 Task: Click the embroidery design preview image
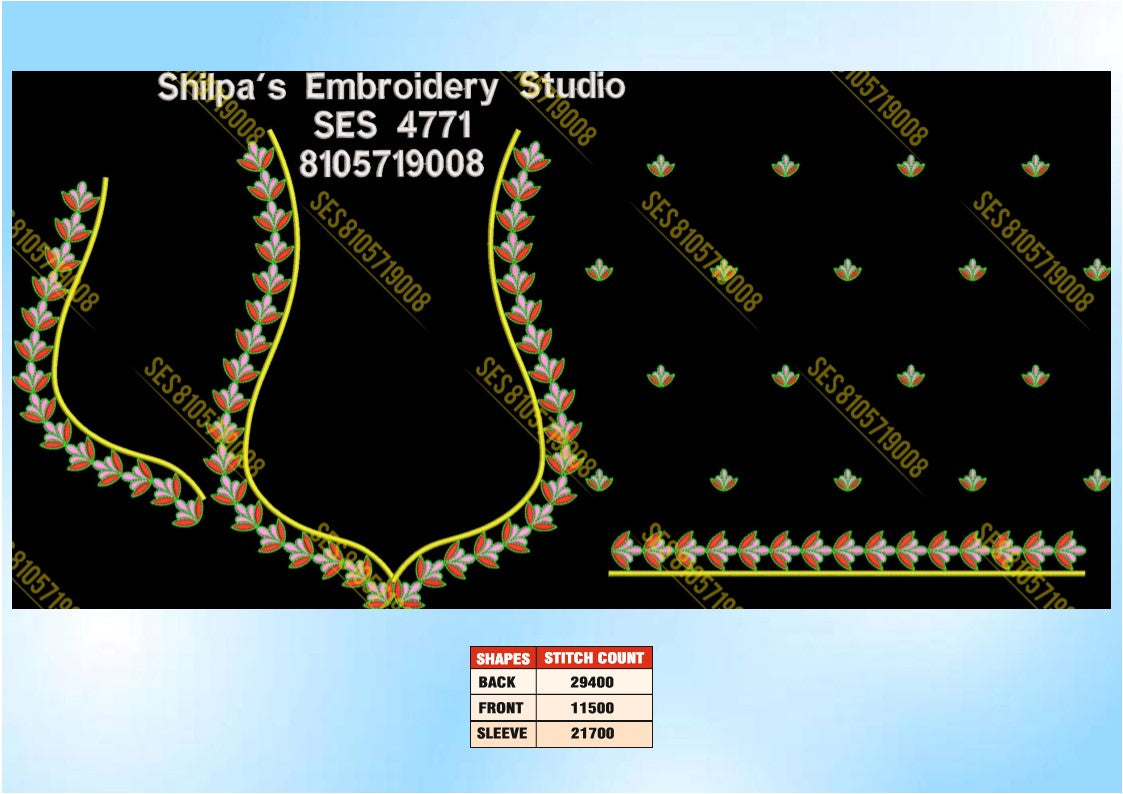pyautogui.click(x=562, y=340)
